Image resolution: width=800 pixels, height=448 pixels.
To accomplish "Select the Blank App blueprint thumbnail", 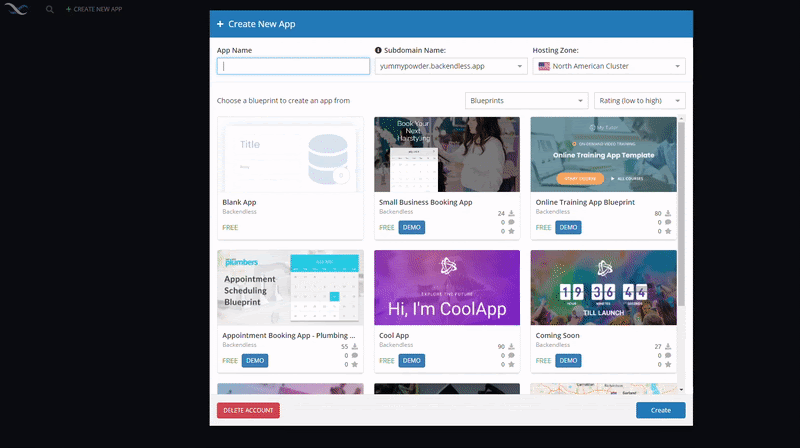I will (x=290, y=155).
